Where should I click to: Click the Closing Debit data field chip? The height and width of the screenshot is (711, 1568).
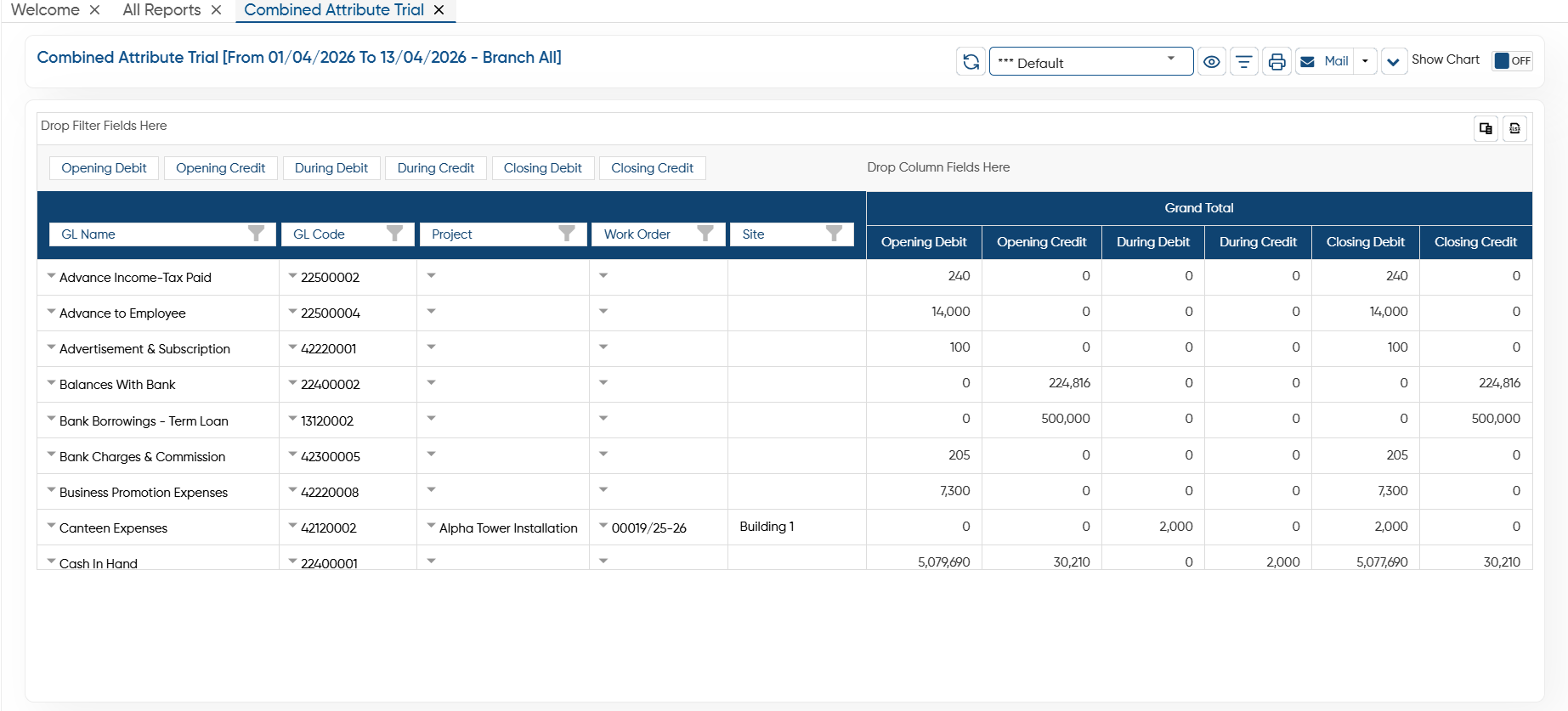pos(542,168)
